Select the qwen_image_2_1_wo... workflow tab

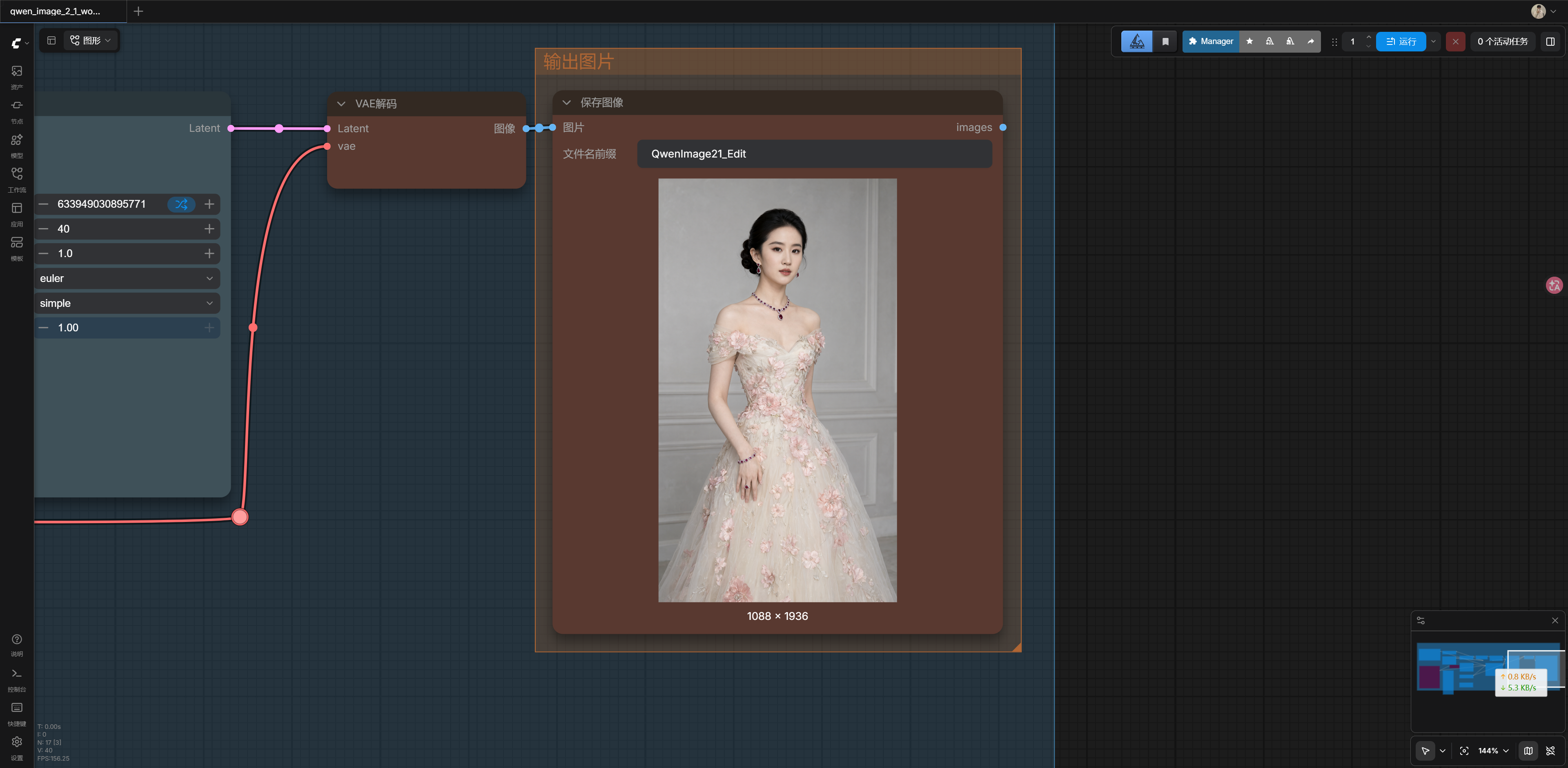pos(56,11)
